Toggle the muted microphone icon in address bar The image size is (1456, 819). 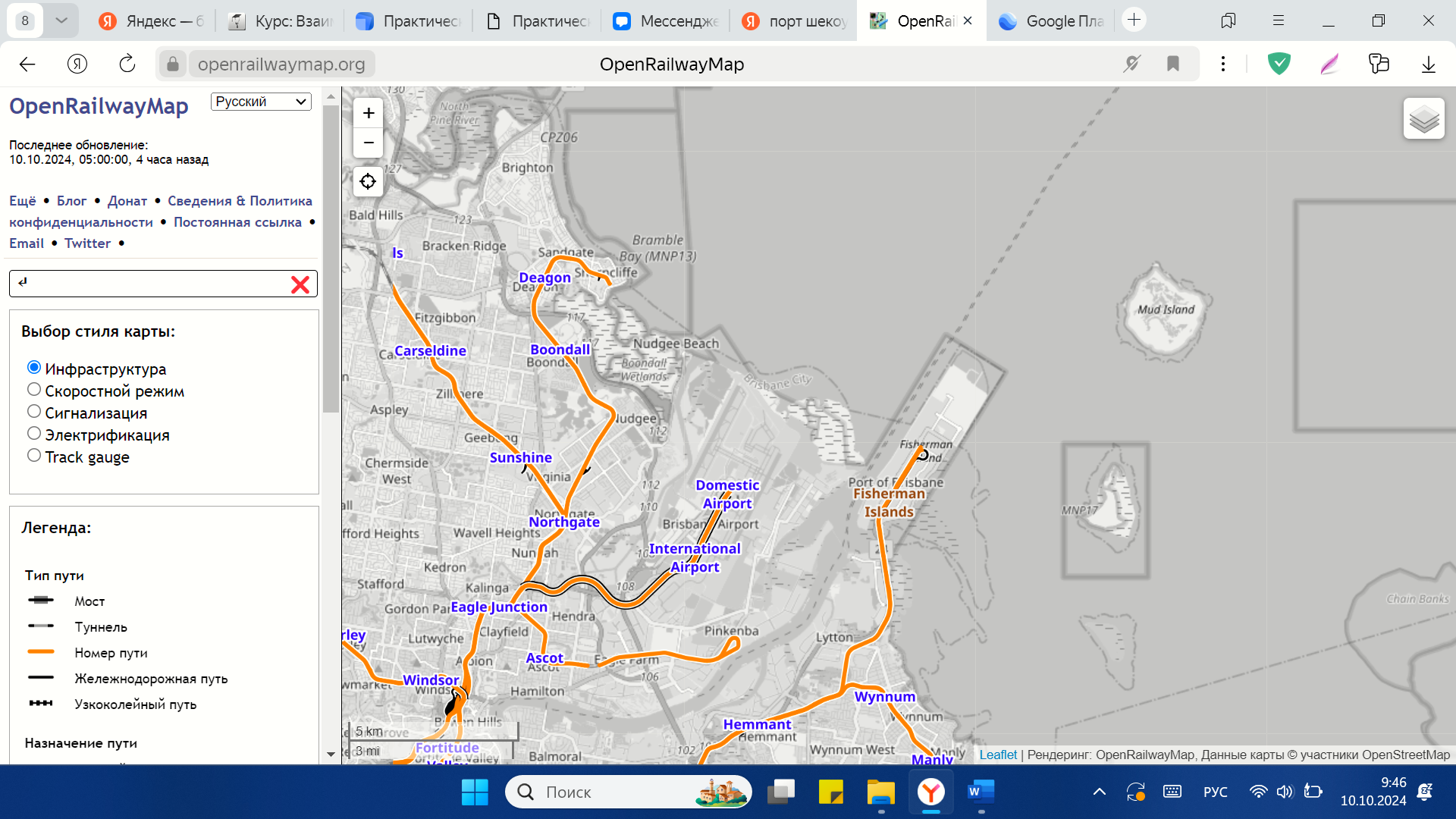(x=1131, y=64)
